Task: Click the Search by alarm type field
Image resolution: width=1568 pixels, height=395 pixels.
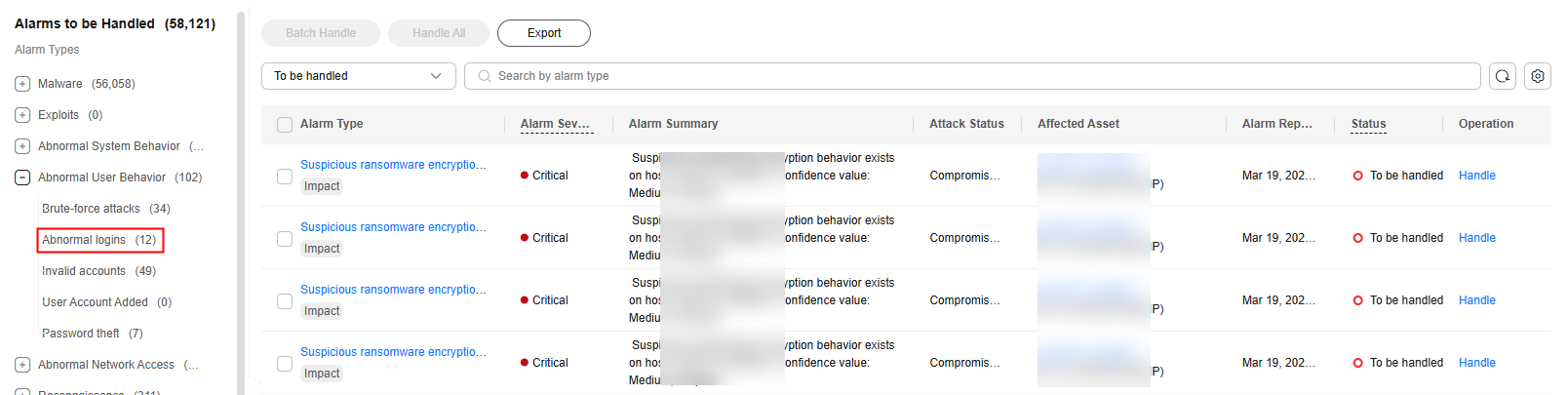Action: tap(972, 76)
